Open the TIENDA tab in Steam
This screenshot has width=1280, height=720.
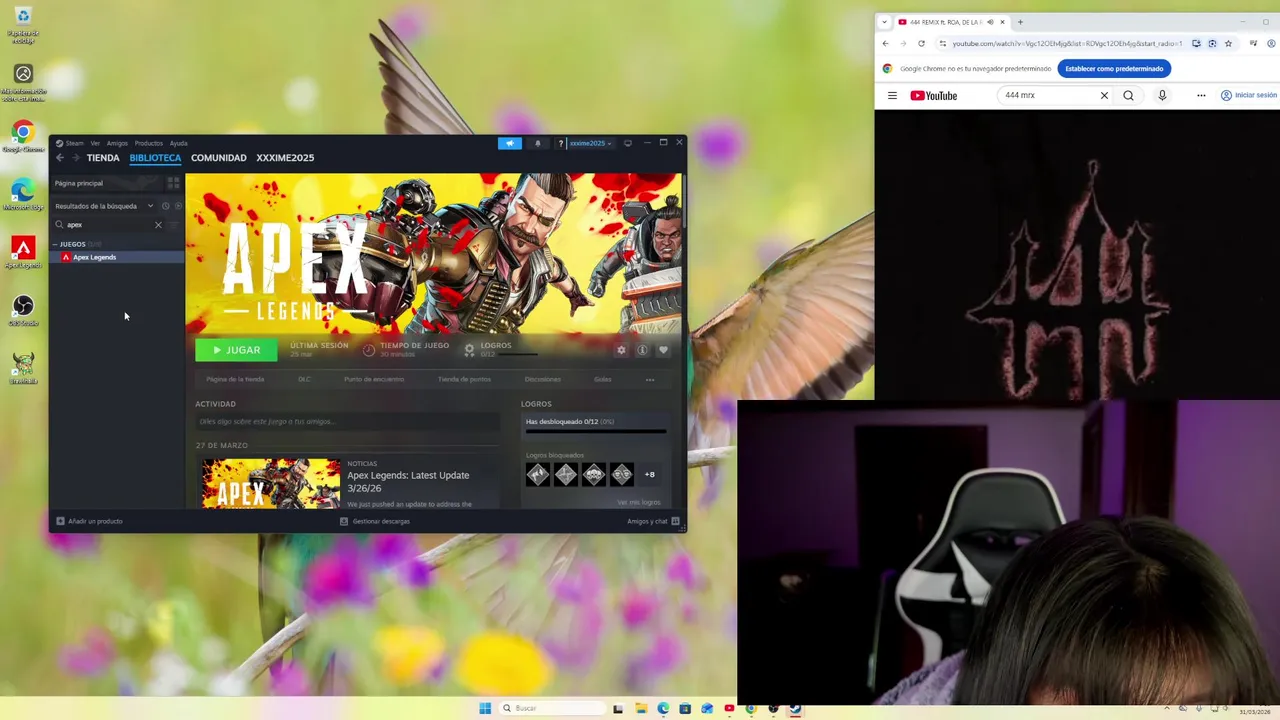point(103,158)
